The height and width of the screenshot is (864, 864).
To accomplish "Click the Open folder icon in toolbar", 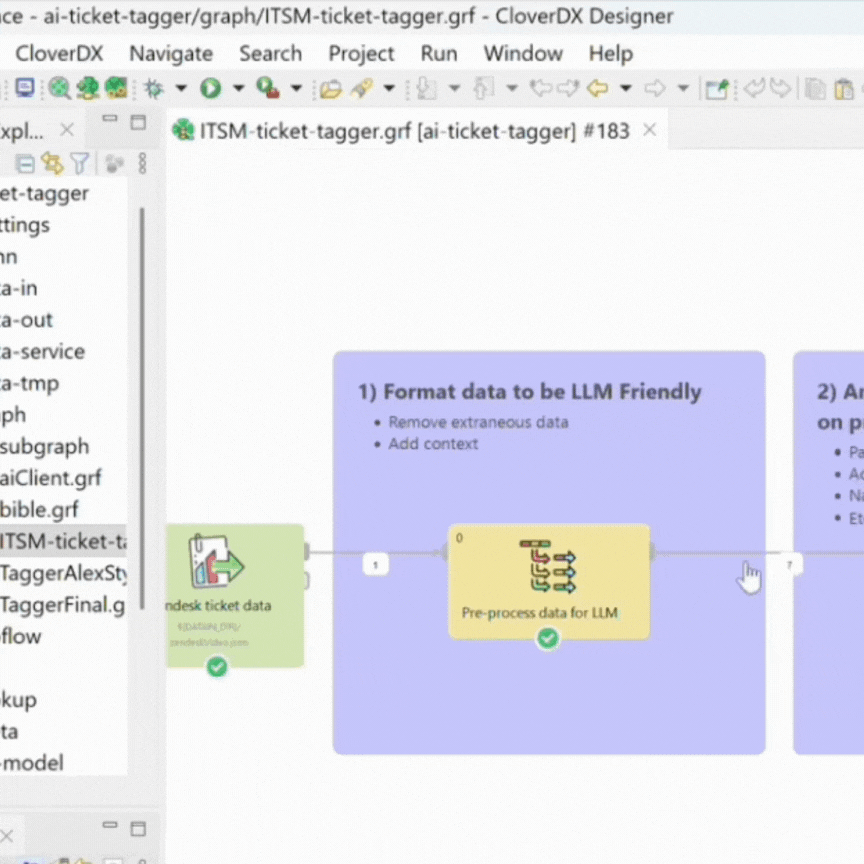I will 330,88.
